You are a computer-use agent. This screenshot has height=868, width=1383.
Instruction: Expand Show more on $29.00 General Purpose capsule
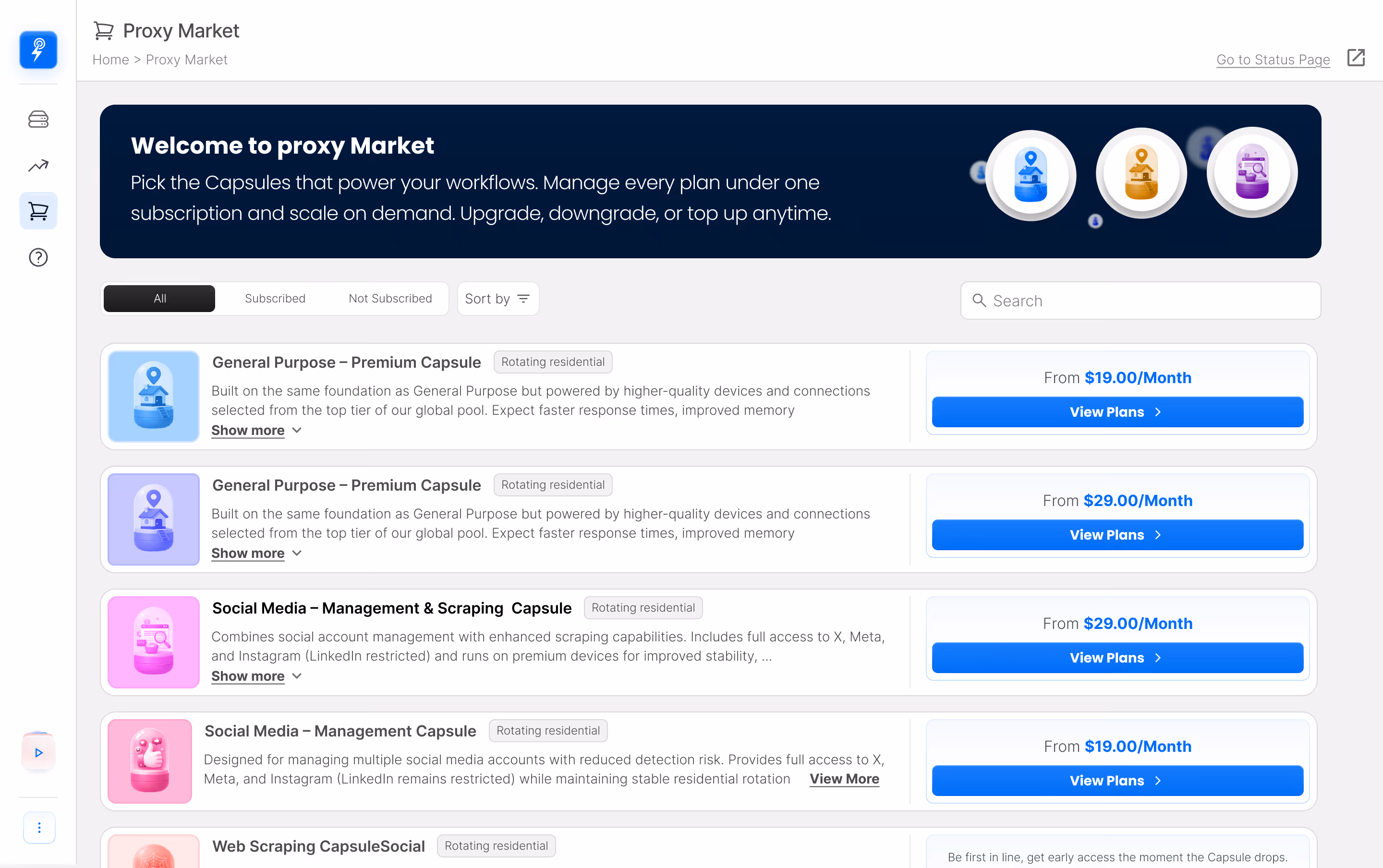click(x=256, y=553)
